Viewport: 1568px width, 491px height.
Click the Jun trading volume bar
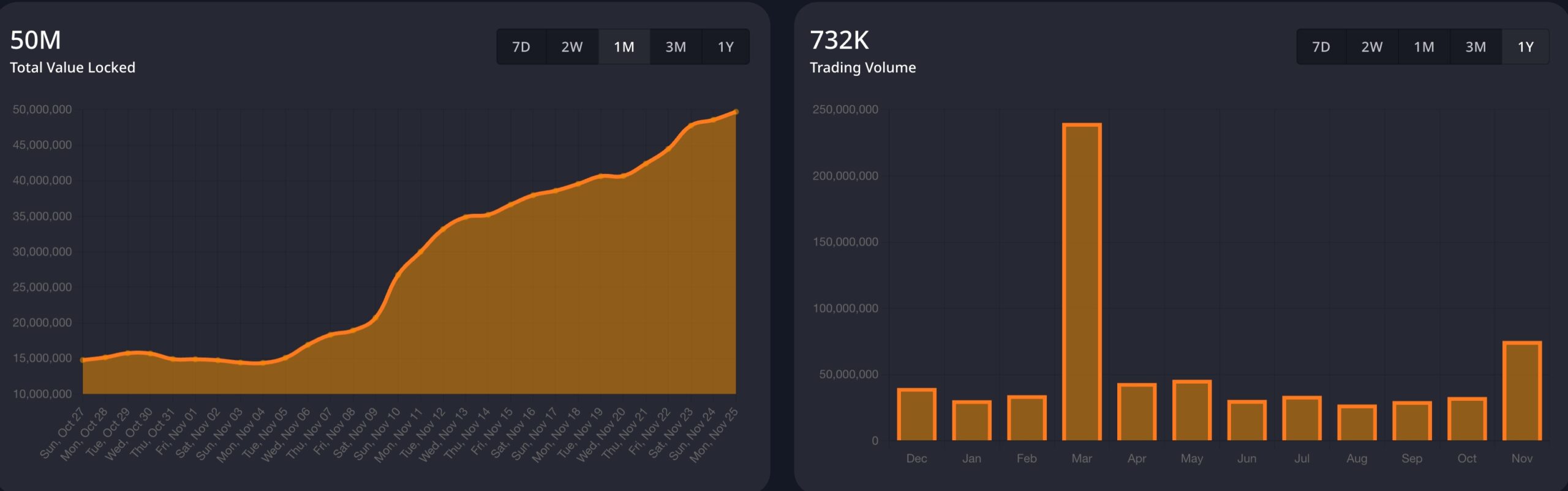[1247, 421]
